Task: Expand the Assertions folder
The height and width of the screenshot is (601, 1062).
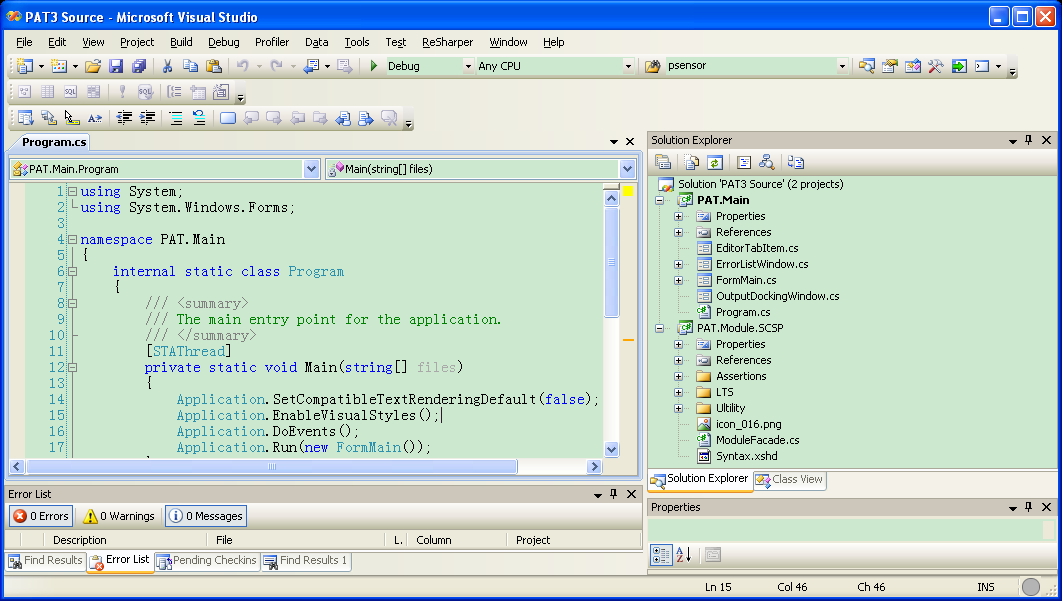Action: point(678,376)
